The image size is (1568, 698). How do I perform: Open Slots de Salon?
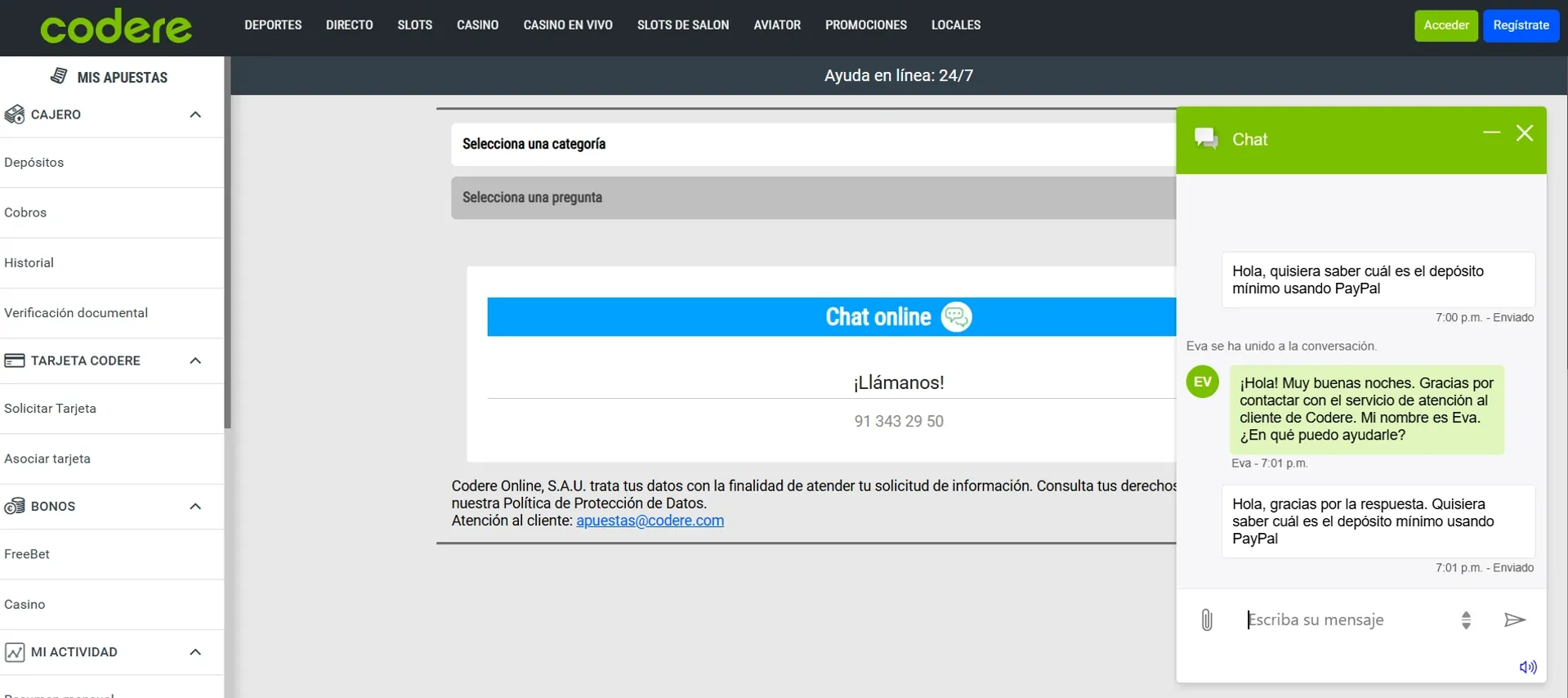[683, 25]
